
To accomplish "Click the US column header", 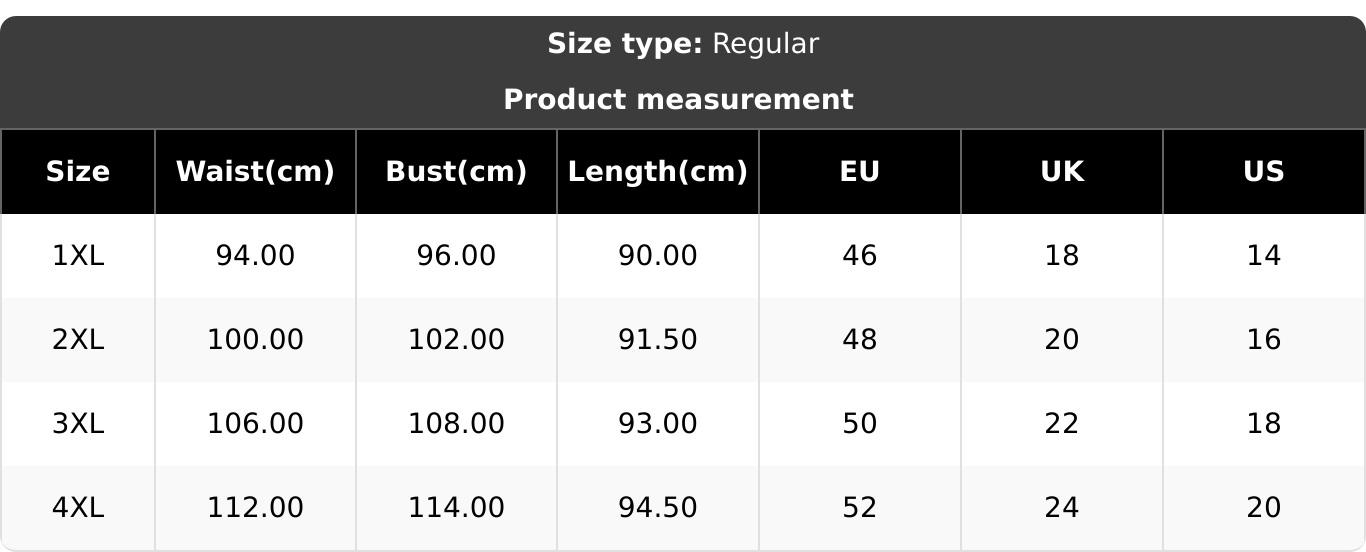I will [x=1263, y=172].
